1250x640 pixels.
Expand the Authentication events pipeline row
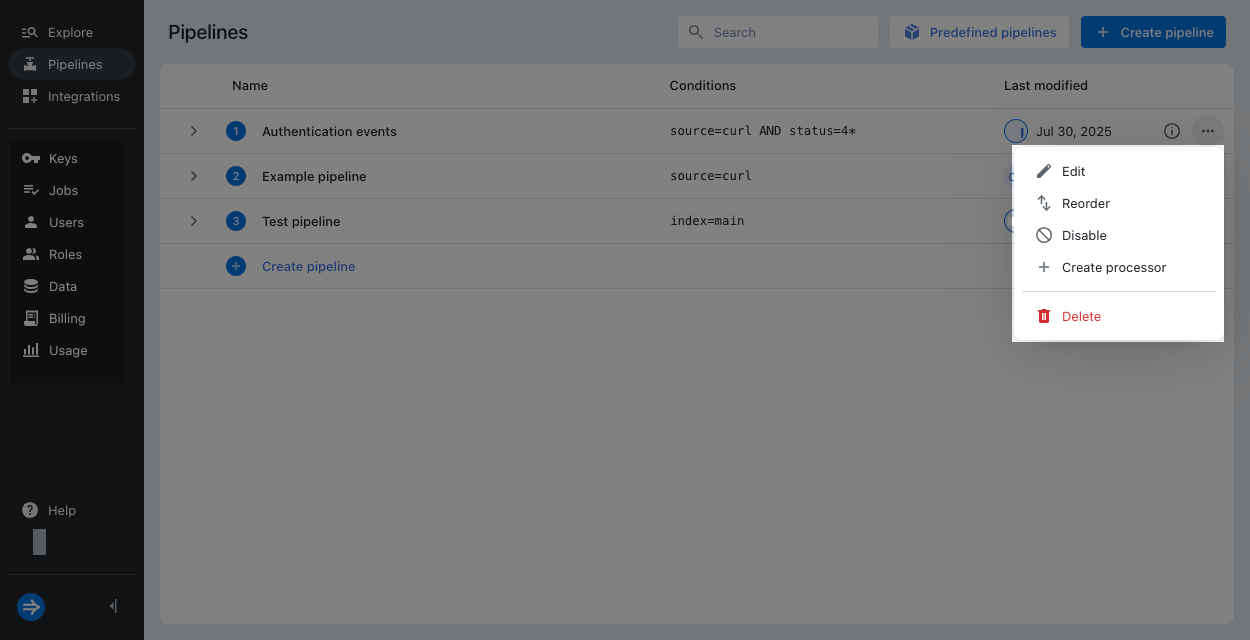[194, 131]
